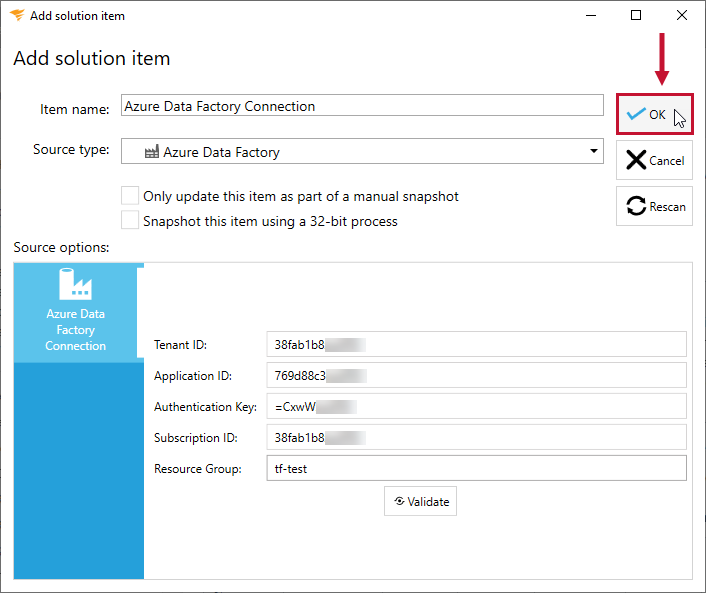Click the "Source type:" label
Image resolution: width=706 pixels, height=593 pixels.
point(71,149)
